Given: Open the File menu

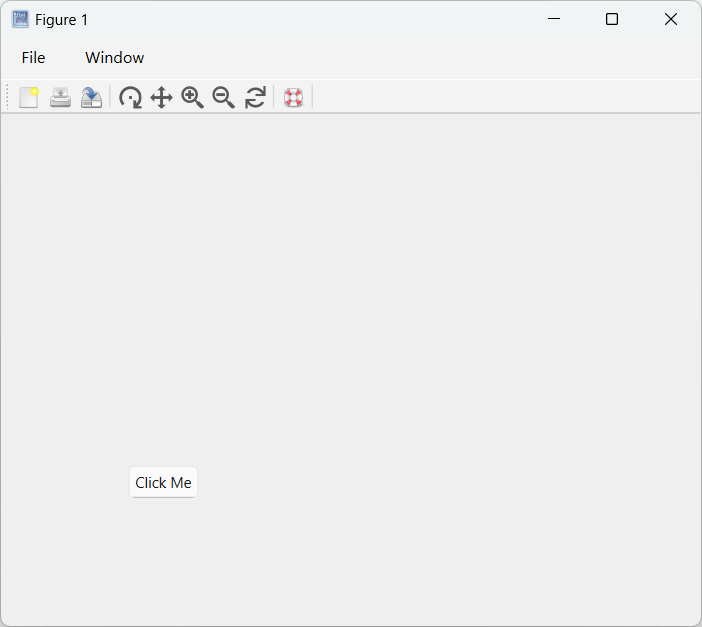Looking at the screenshot, I should 33,58.
